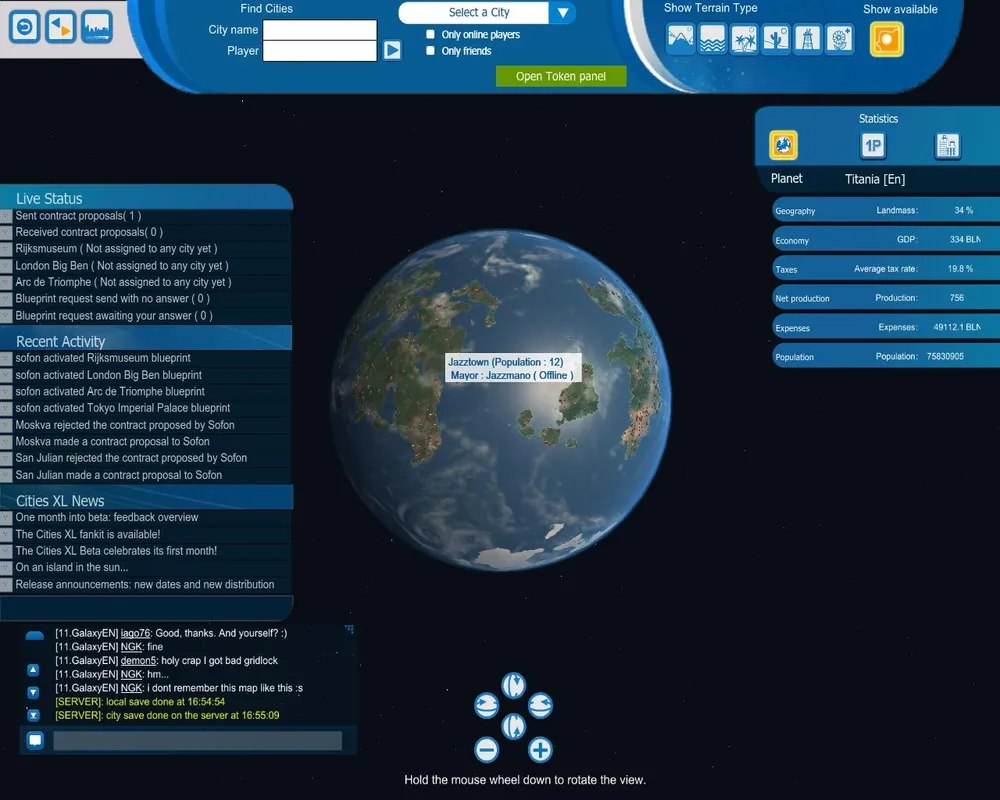Viewport: 1000px width, 800px height.
Task: Click the chat speech bubble icon
Action: [35, 740]
